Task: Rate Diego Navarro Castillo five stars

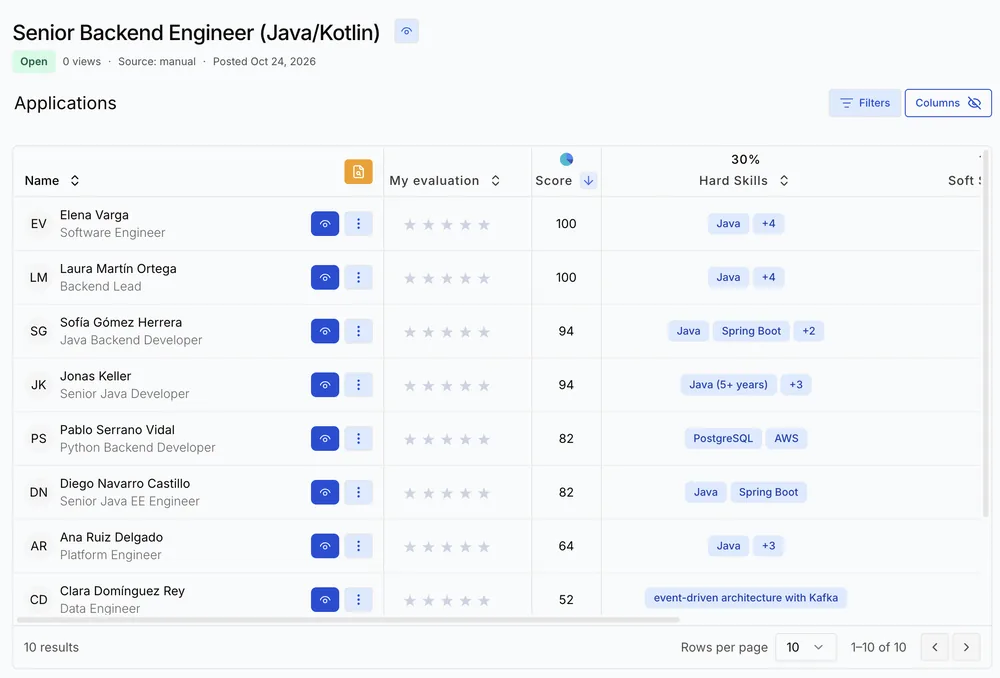Action: [x=484, y=493]
